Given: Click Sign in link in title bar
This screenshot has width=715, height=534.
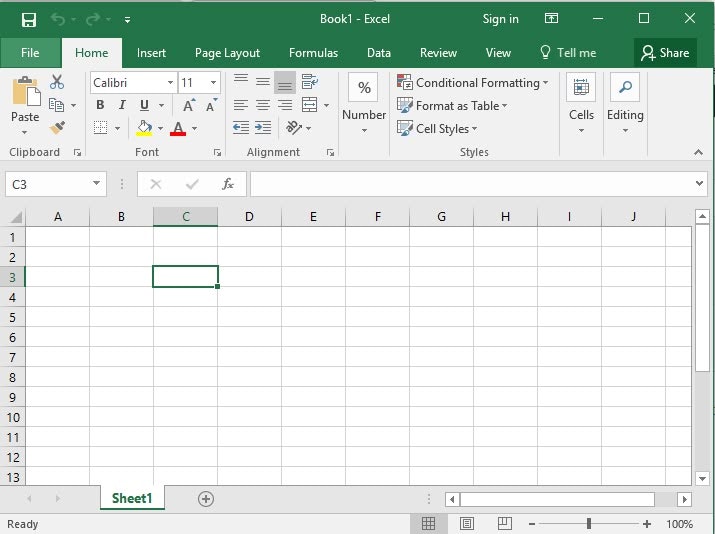Looking at the screenshot, I should tap(500, 19).
